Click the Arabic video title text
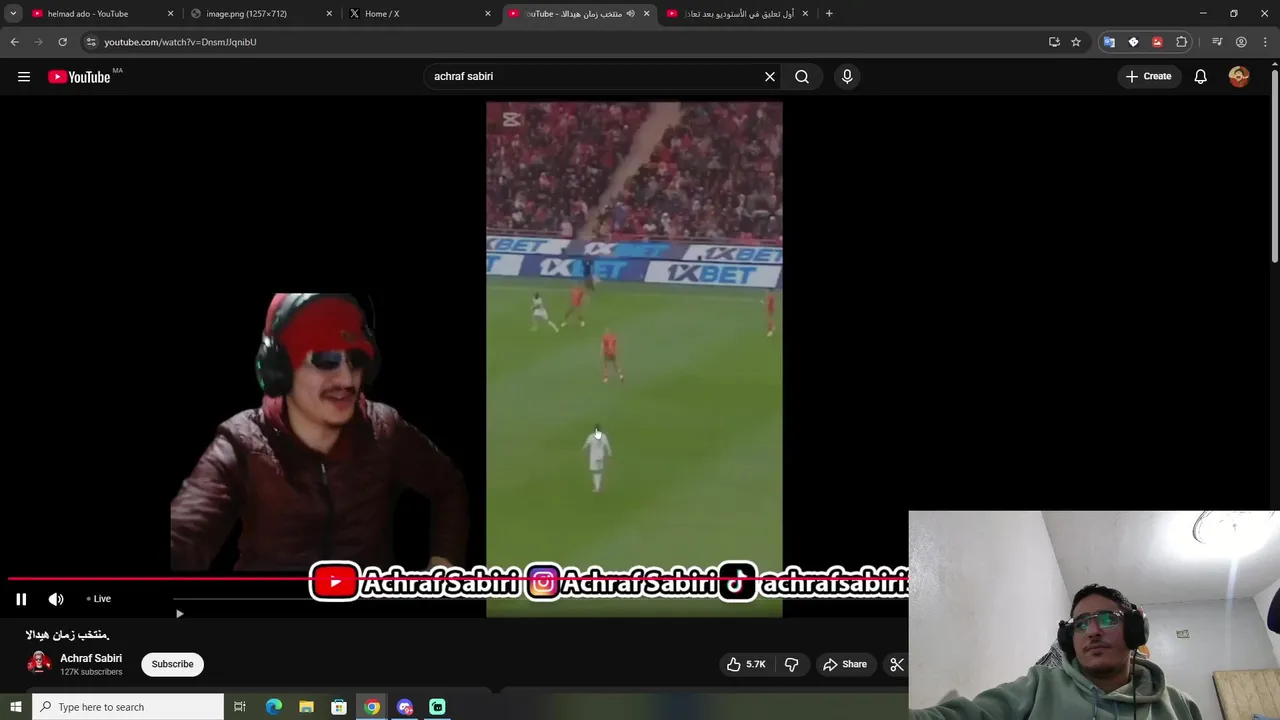The height and width of the screenshot is (720, 1280). pos(67,634)
